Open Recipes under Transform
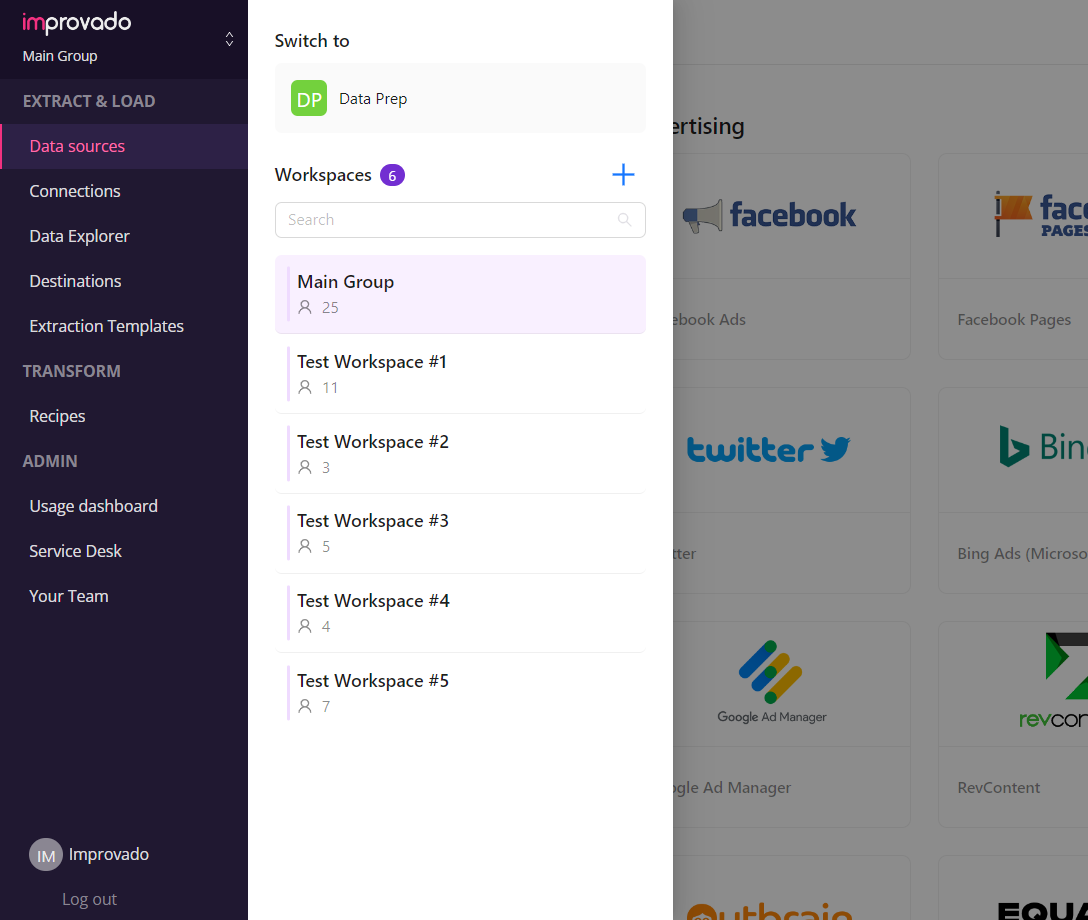 (57, 416)
